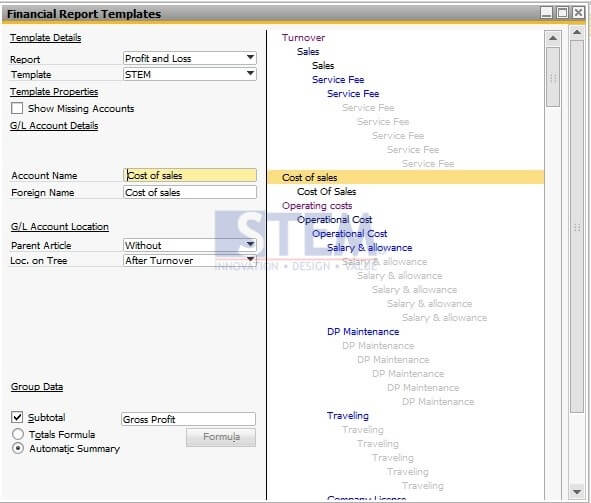Click the Gross Profit subtotal field
Screen dimensions: 591x503
188,419
